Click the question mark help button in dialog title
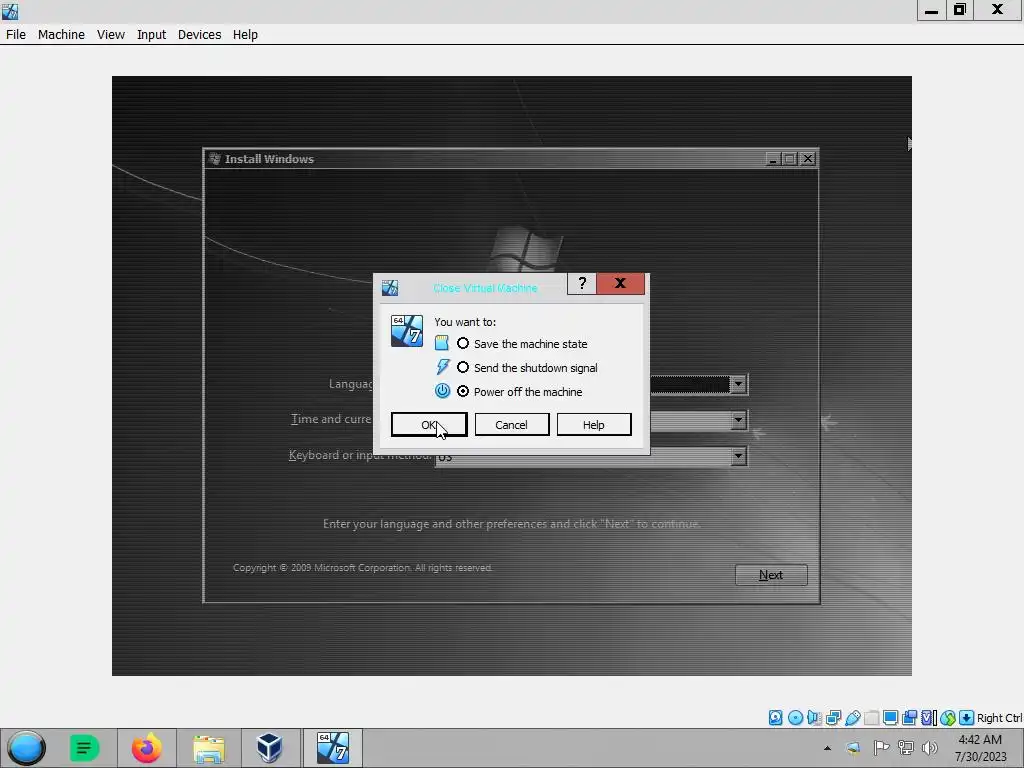 pyautogui.click(x=582, y=283)
